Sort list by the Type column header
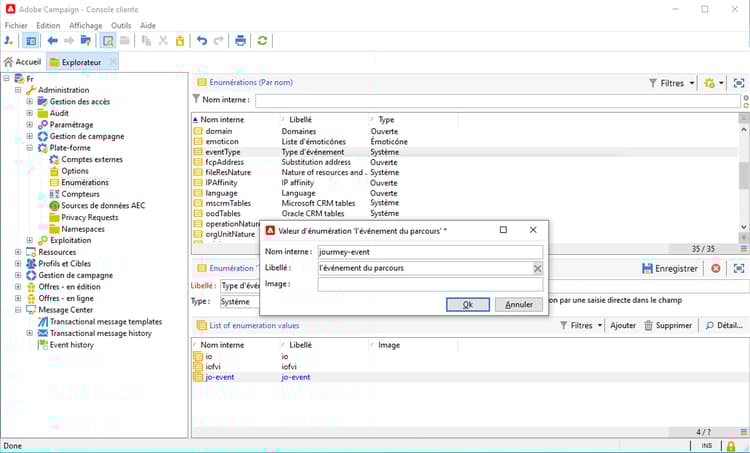The image size is (750, 453). click(x=386, y=120)
